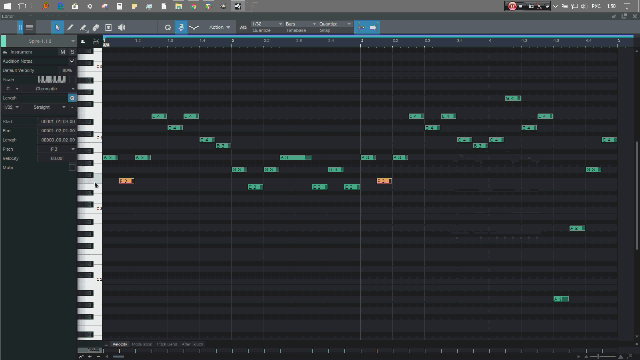The width and height of the screenshot is (640, 360).
Task: Toggle the Audition Notes checkbox
Action: (72, 61)
